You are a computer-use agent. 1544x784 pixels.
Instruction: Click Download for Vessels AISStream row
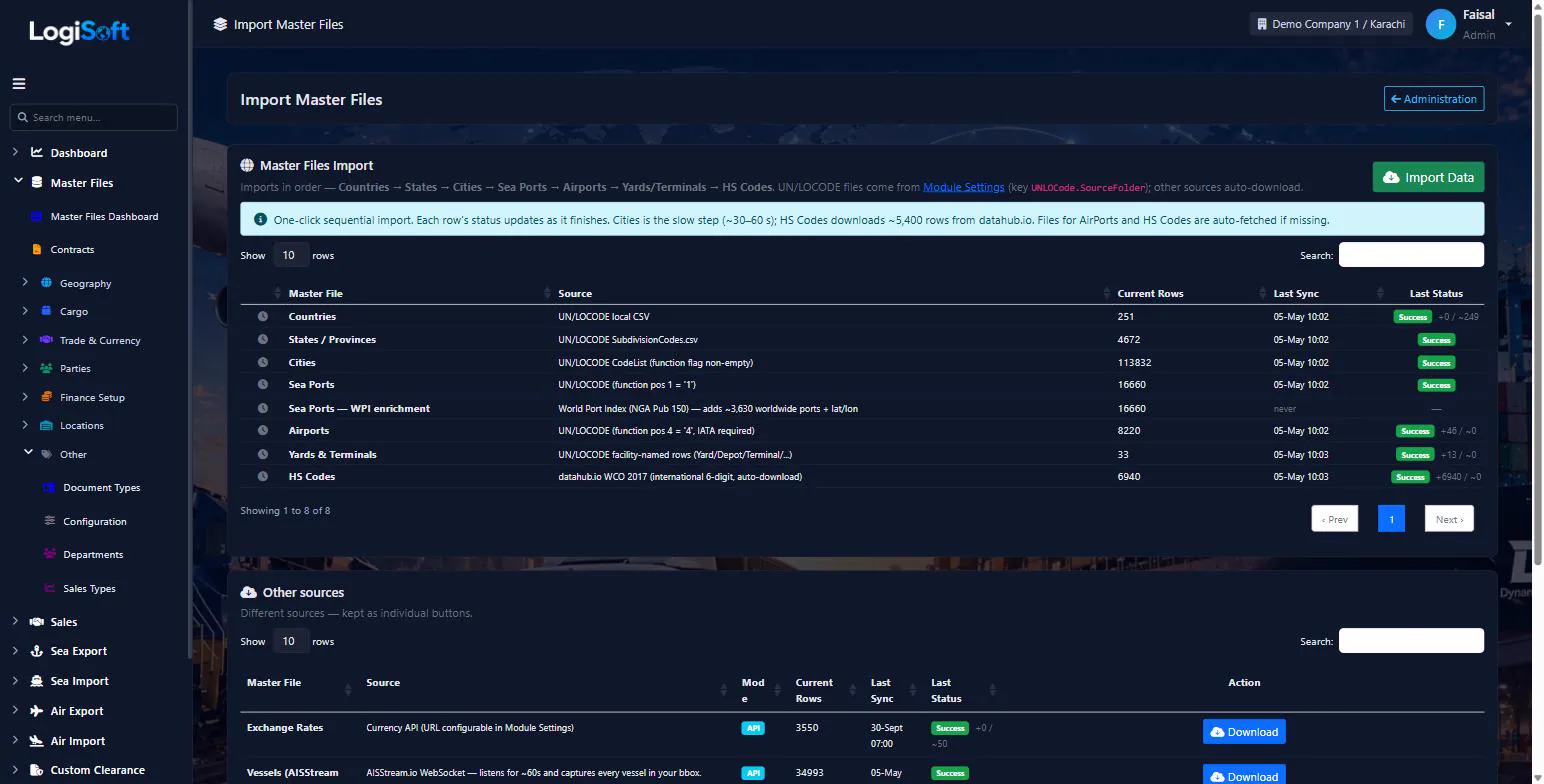tap(1243, 775)
